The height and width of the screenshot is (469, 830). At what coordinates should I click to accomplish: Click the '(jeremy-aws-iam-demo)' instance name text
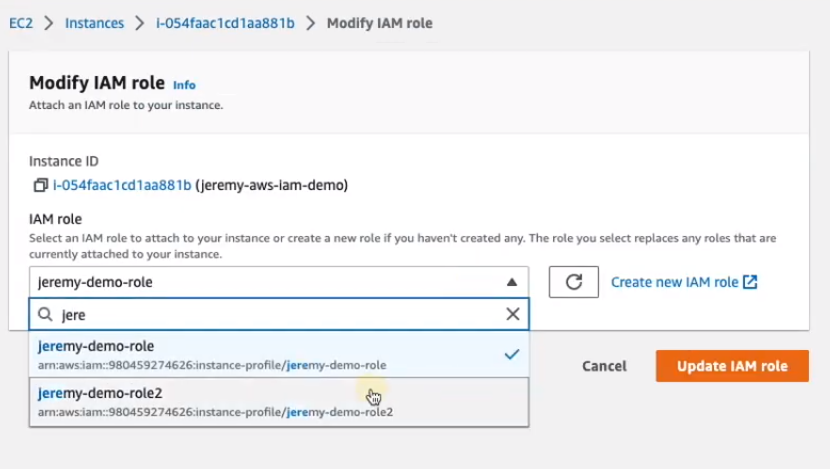(272, 185)
